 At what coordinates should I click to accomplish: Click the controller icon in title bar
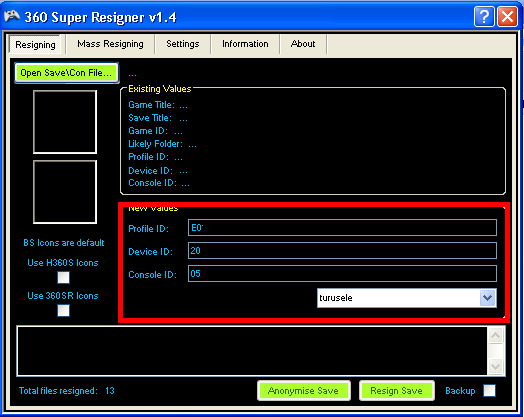point(12,15)
